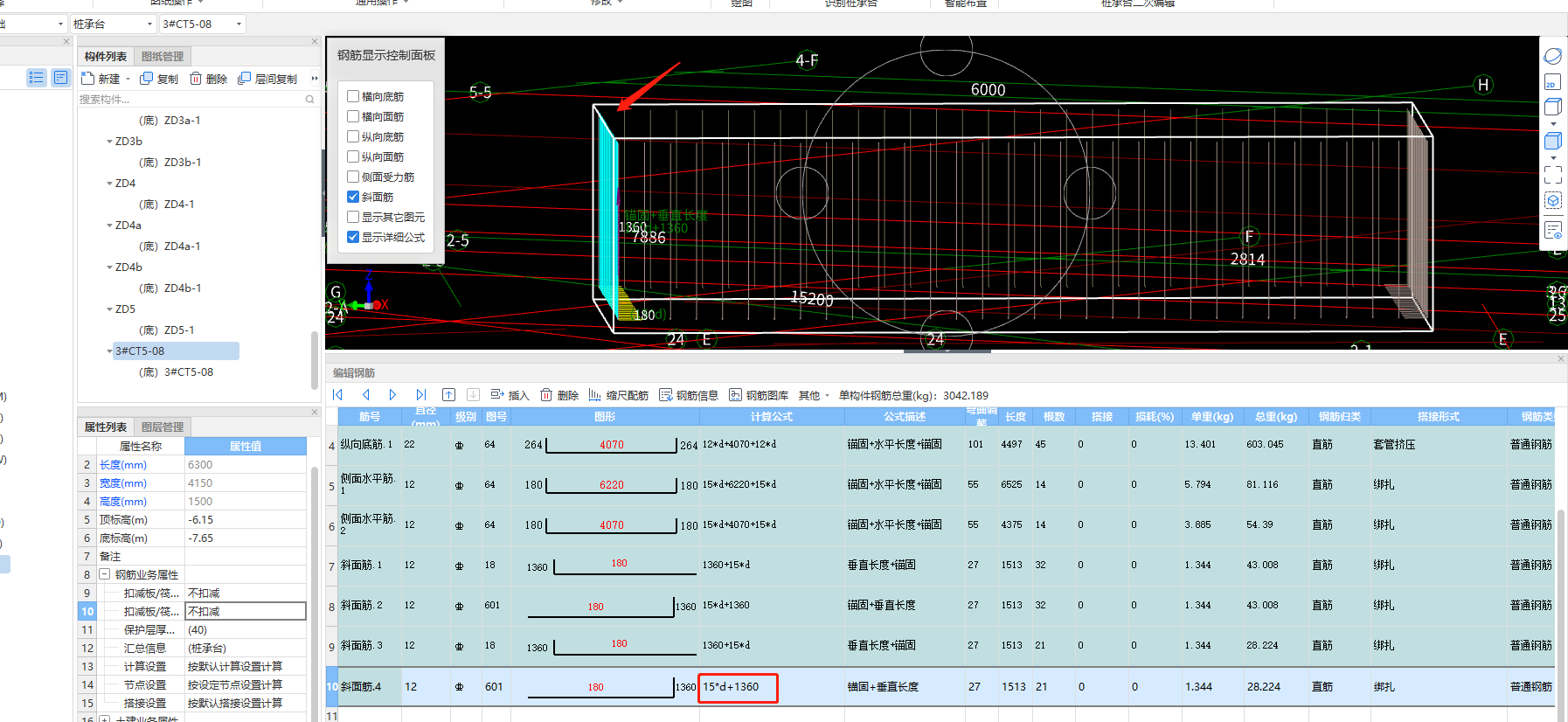Switch to 属性列表 tab
Image resolution: width=1568 pixels, height=722 pixels.
point(106,427)
